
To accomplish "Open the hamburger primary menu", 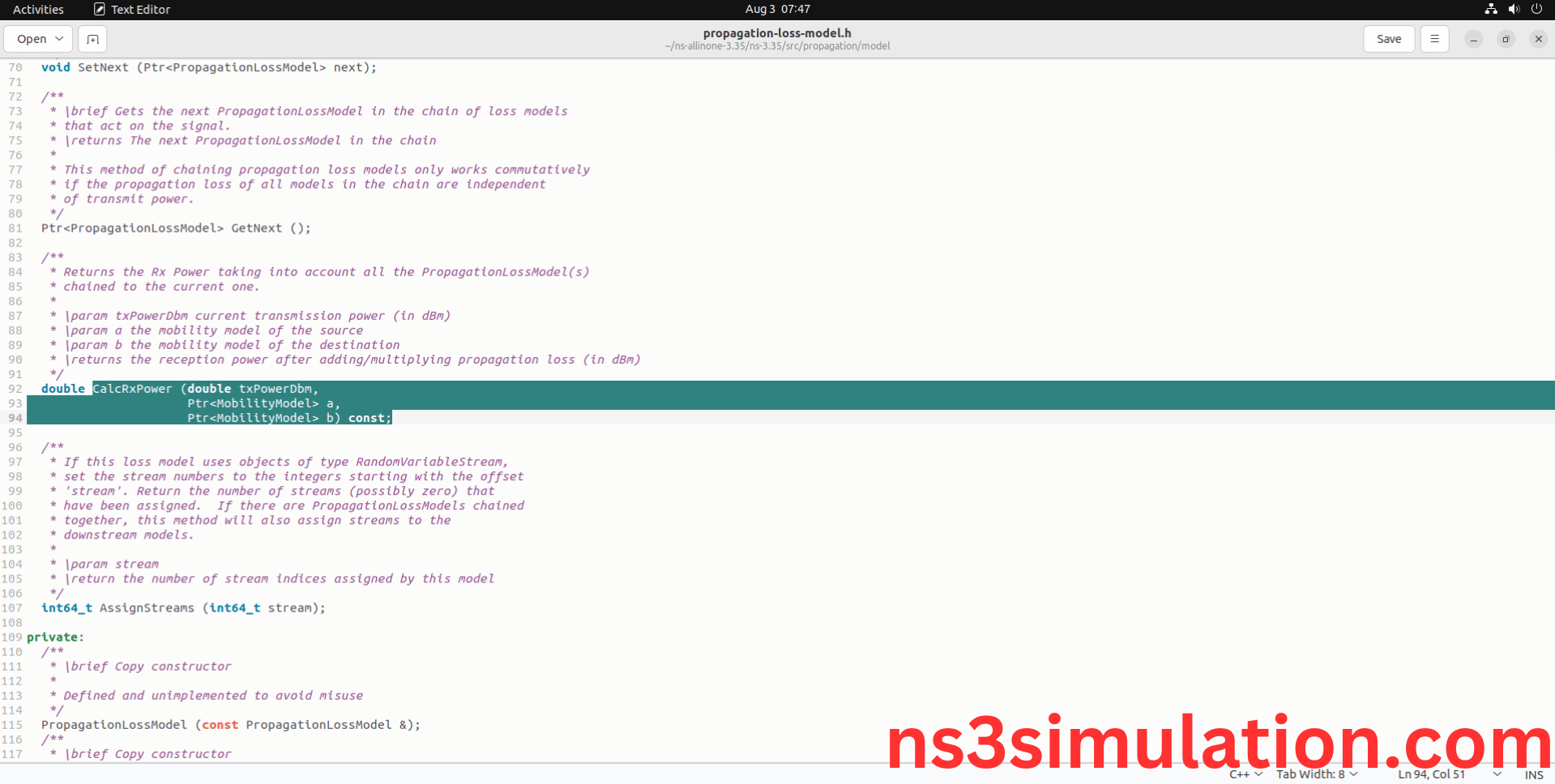I will point(1433,38).
